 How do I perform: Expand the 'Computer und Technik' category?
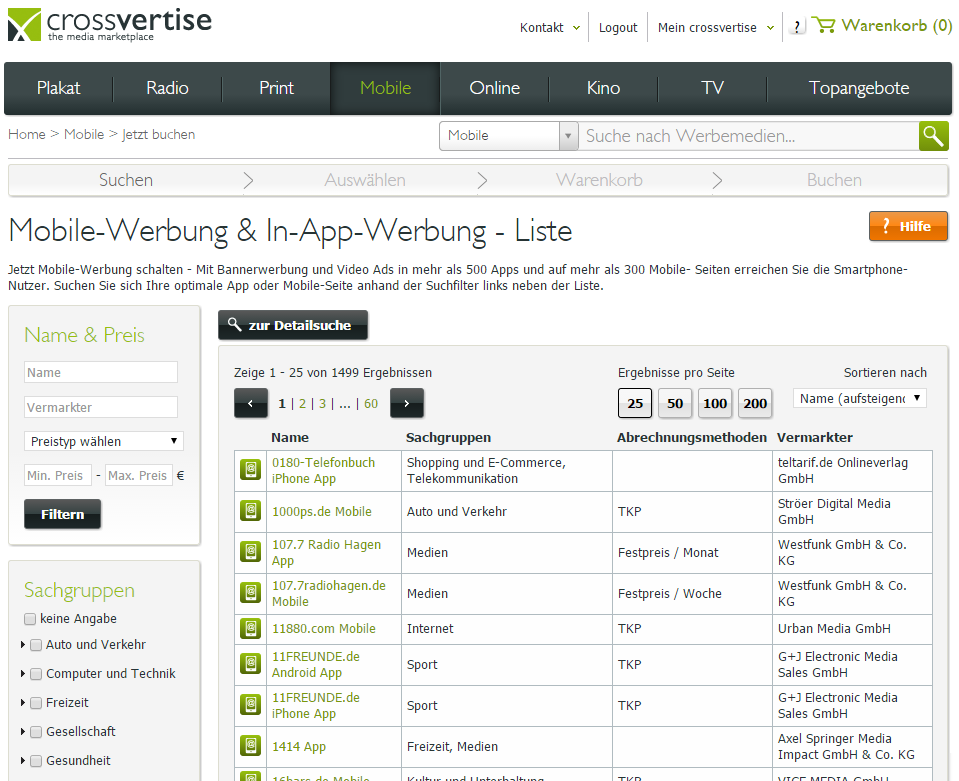[23, 674]
